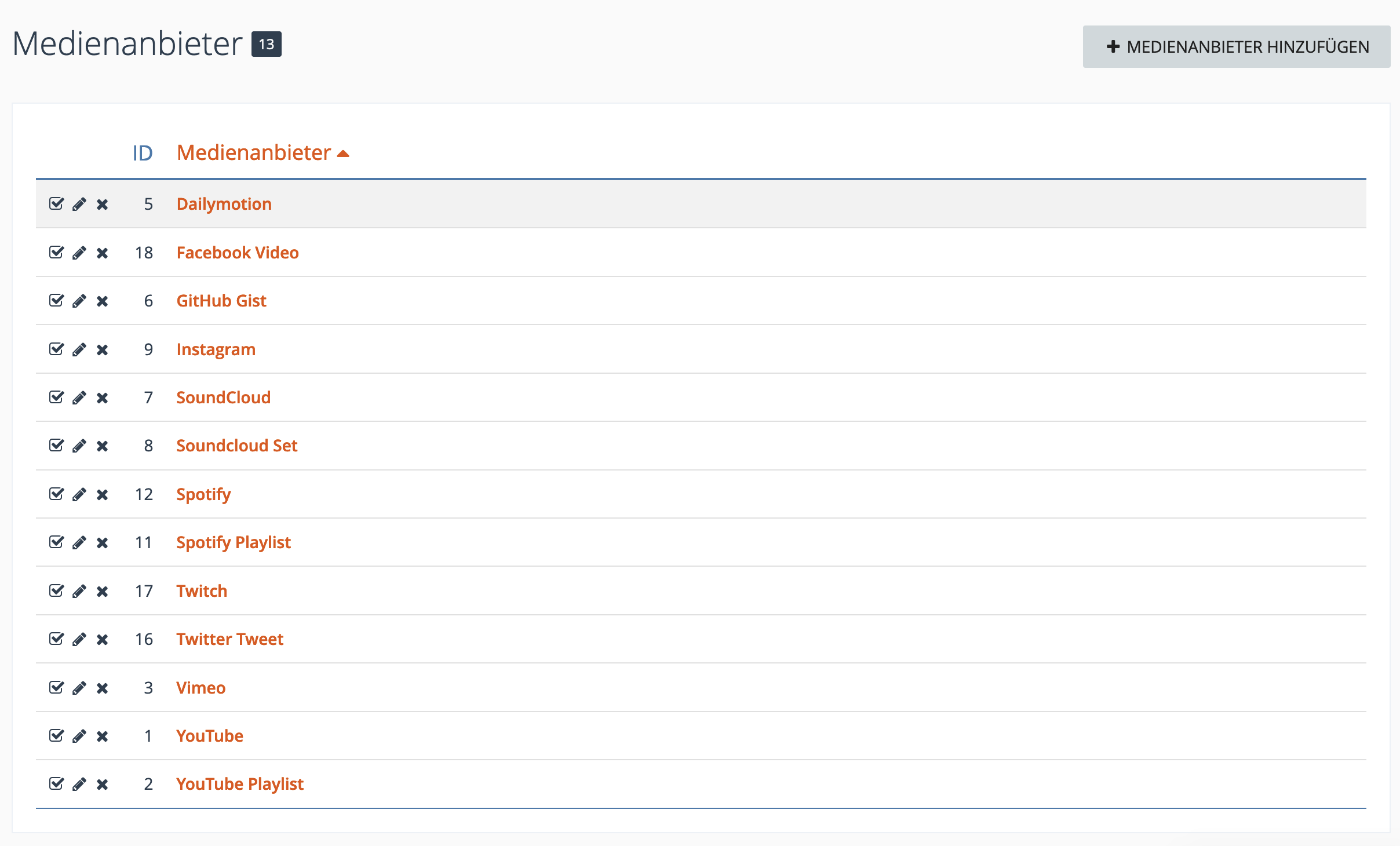Screen dimensions: 1400x846
Task: Disable the Spotify provider using its checkbox
Action: point(56,494)
